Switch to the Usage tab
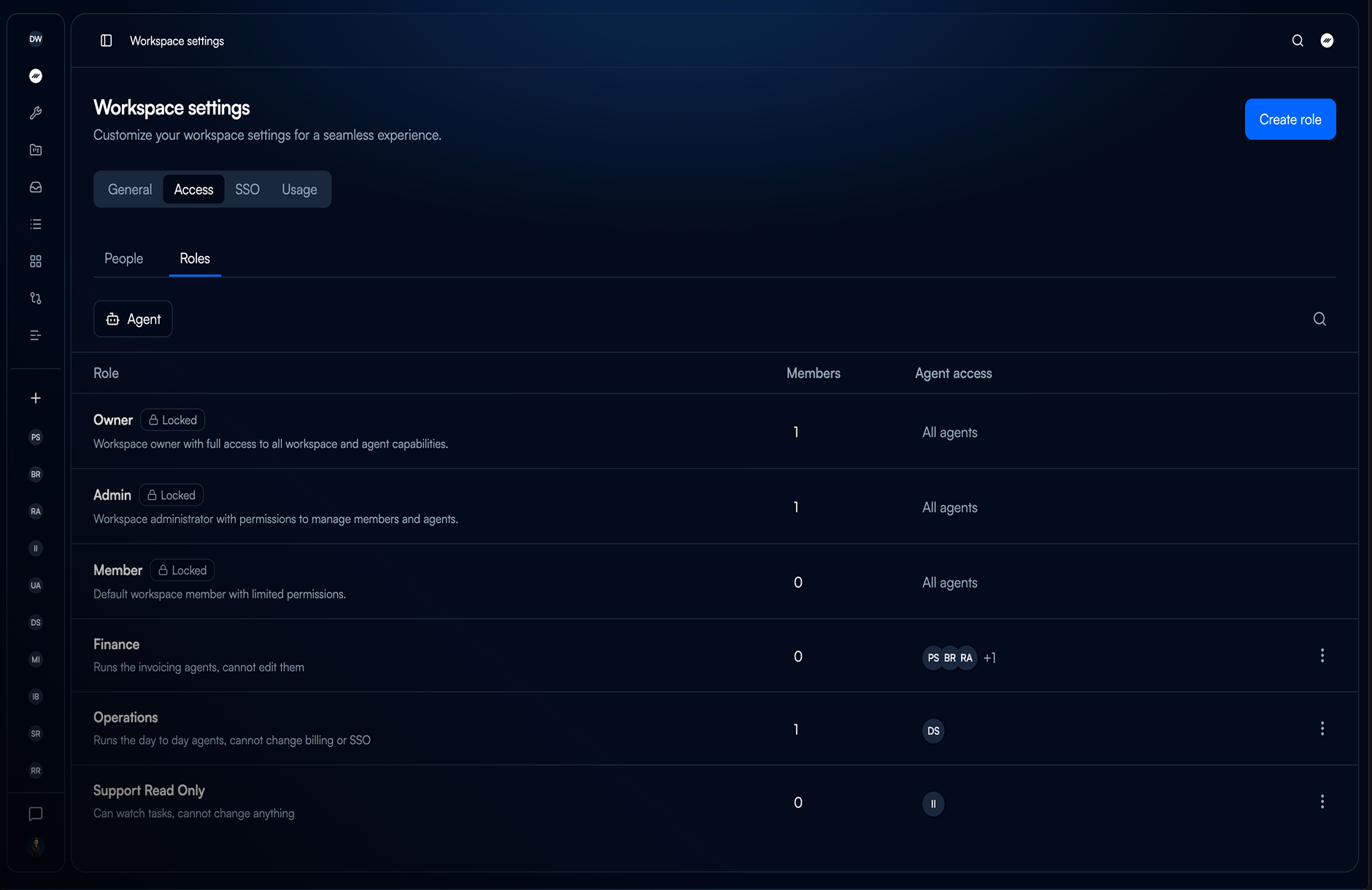The image size is (1372, 890). [299, 190]
